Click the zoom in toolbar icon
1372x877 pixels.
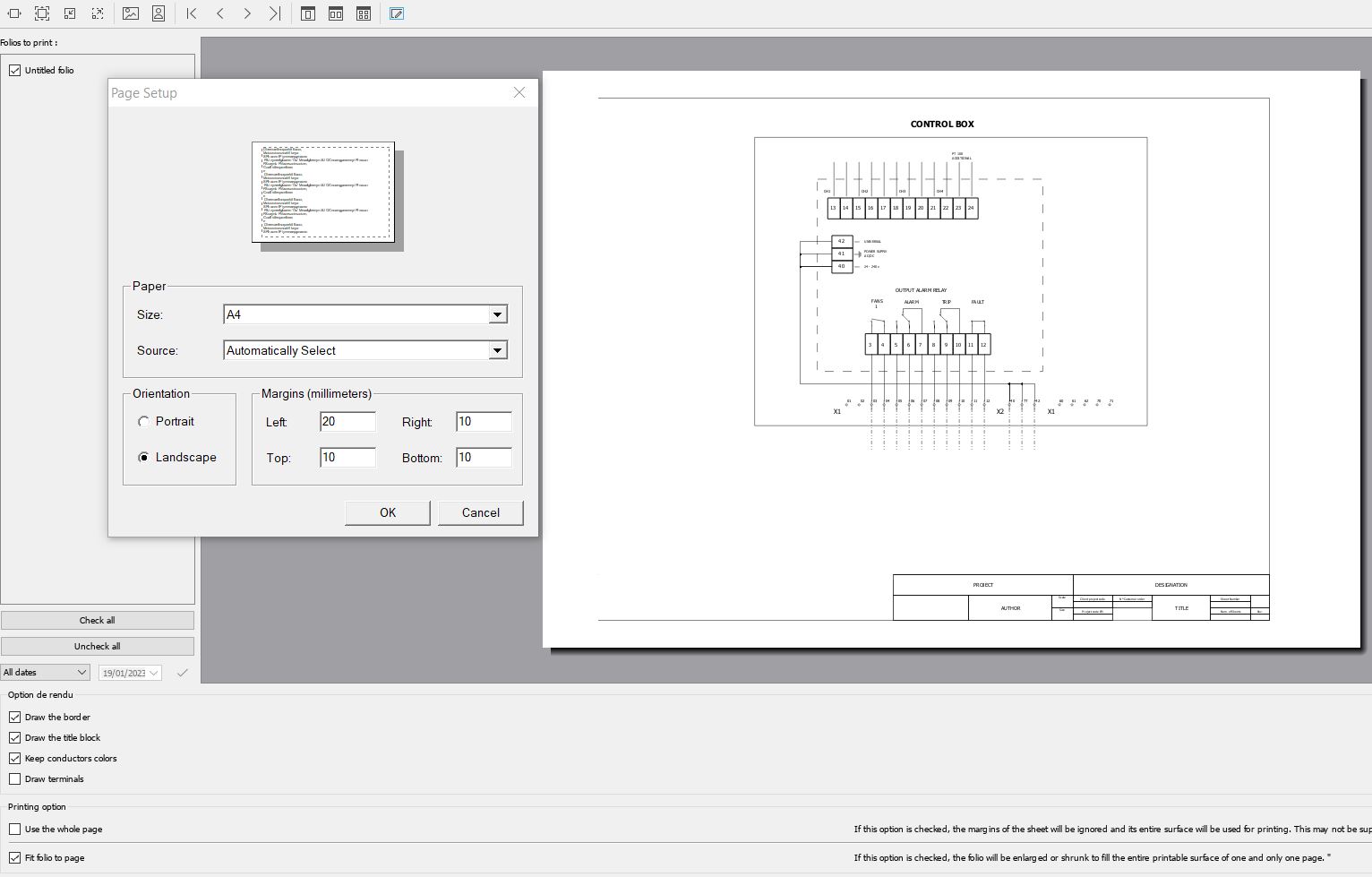[98, 13]
